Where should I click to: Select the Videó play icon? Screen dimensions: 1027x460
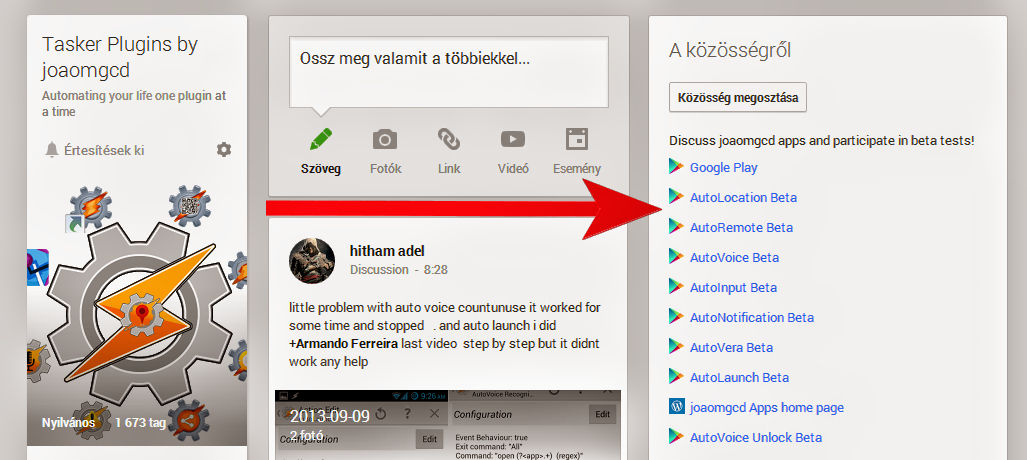click(513, 139)
